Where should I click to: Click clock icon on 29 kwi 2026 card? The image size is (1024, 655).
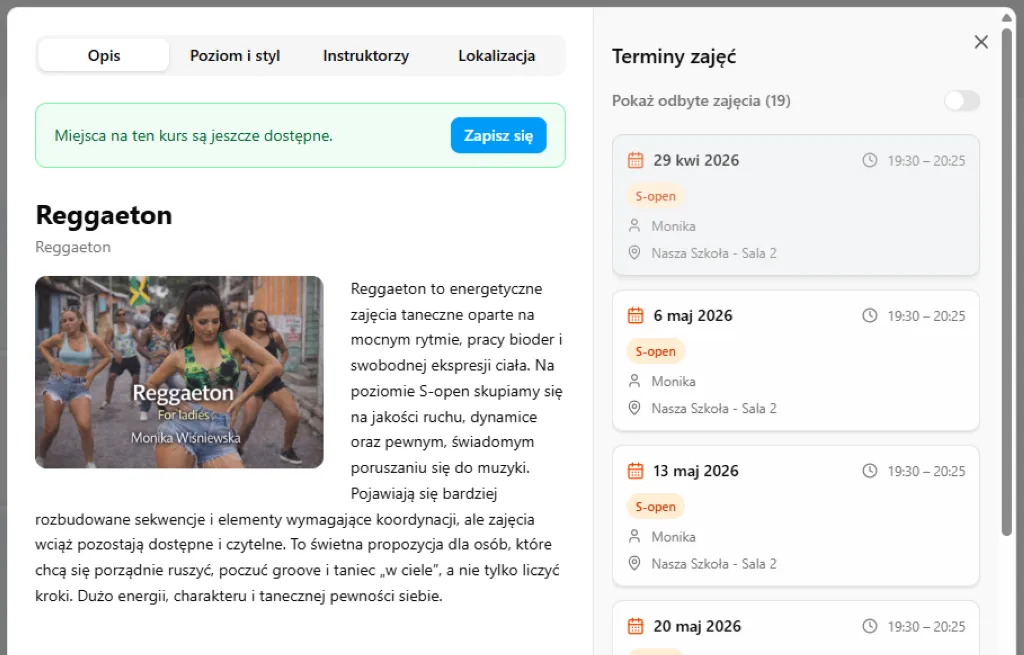click(x=870, y=160)
